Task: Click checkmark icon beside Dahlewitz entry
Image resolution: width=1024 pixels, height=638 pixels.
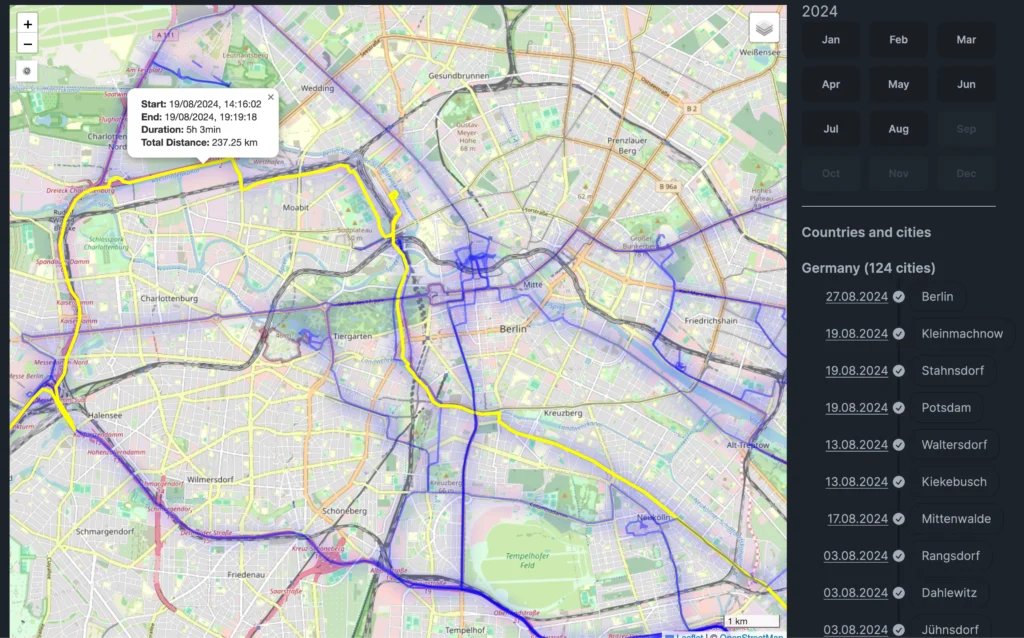Action: click(899, 593)
